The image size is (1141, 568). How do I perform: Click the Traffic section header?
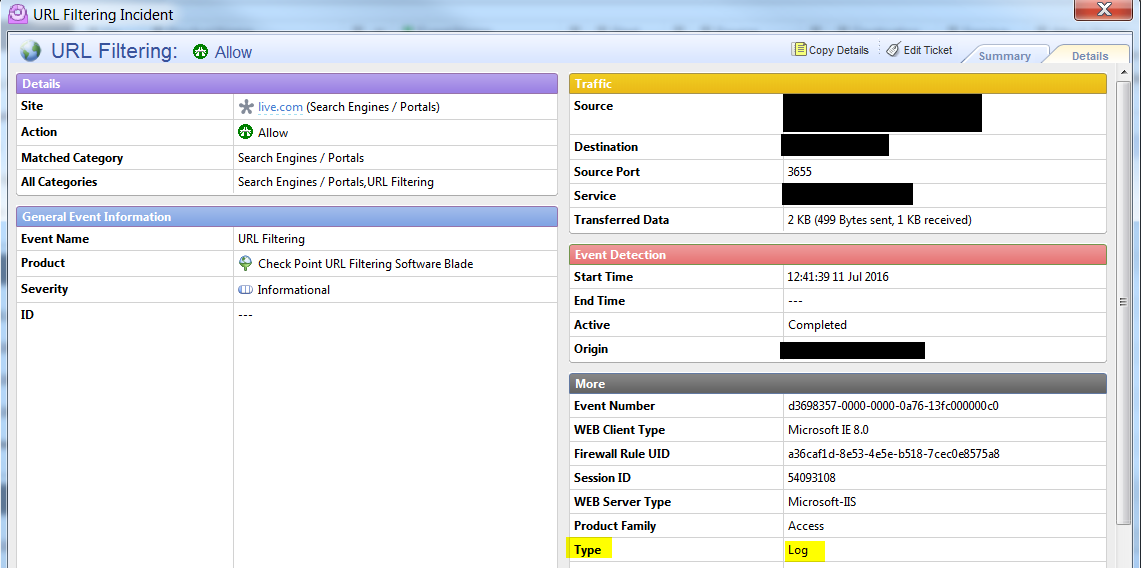pos(838,84)
